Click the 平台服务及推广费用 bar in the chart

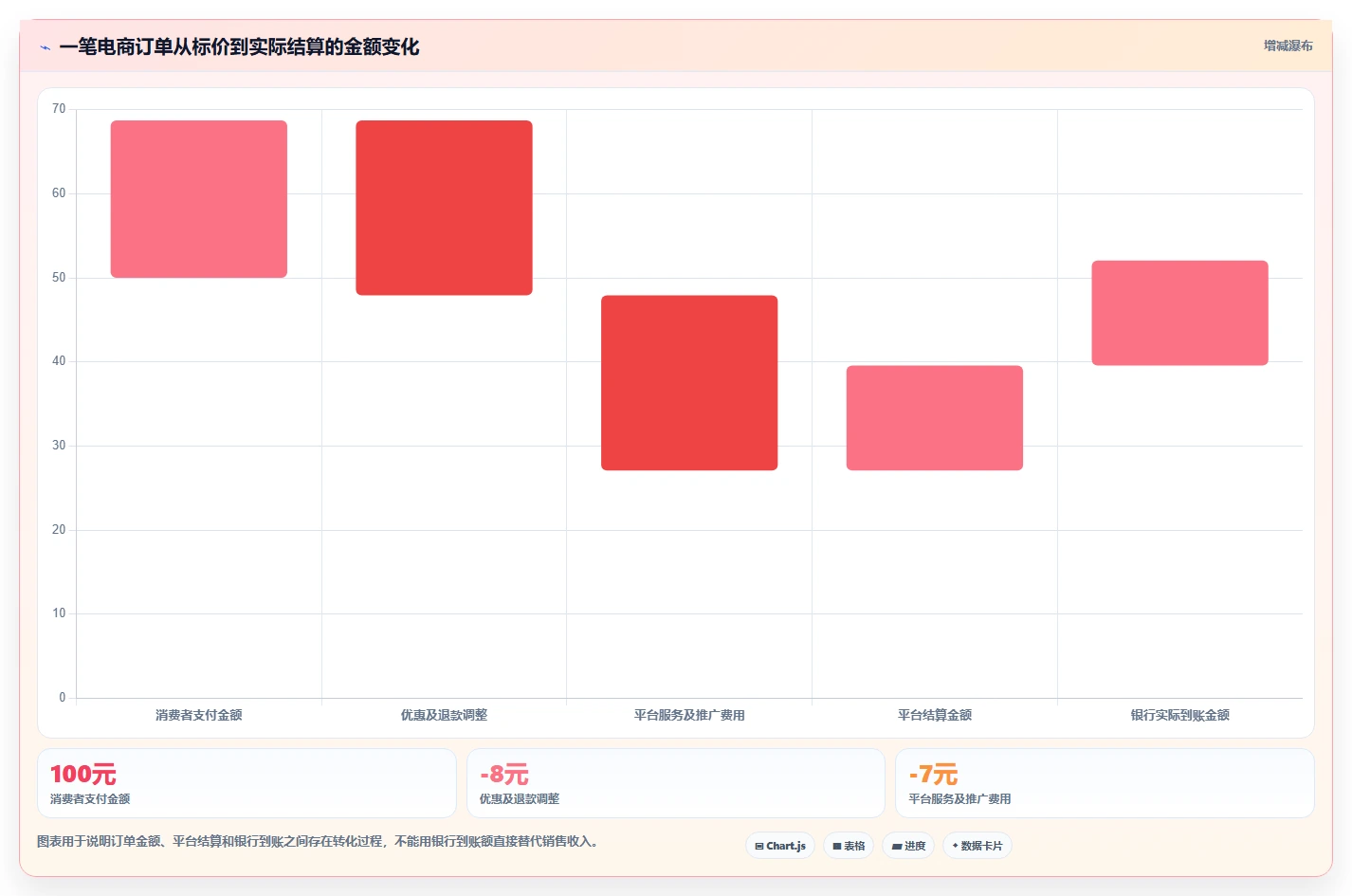(x=689, y=383)
